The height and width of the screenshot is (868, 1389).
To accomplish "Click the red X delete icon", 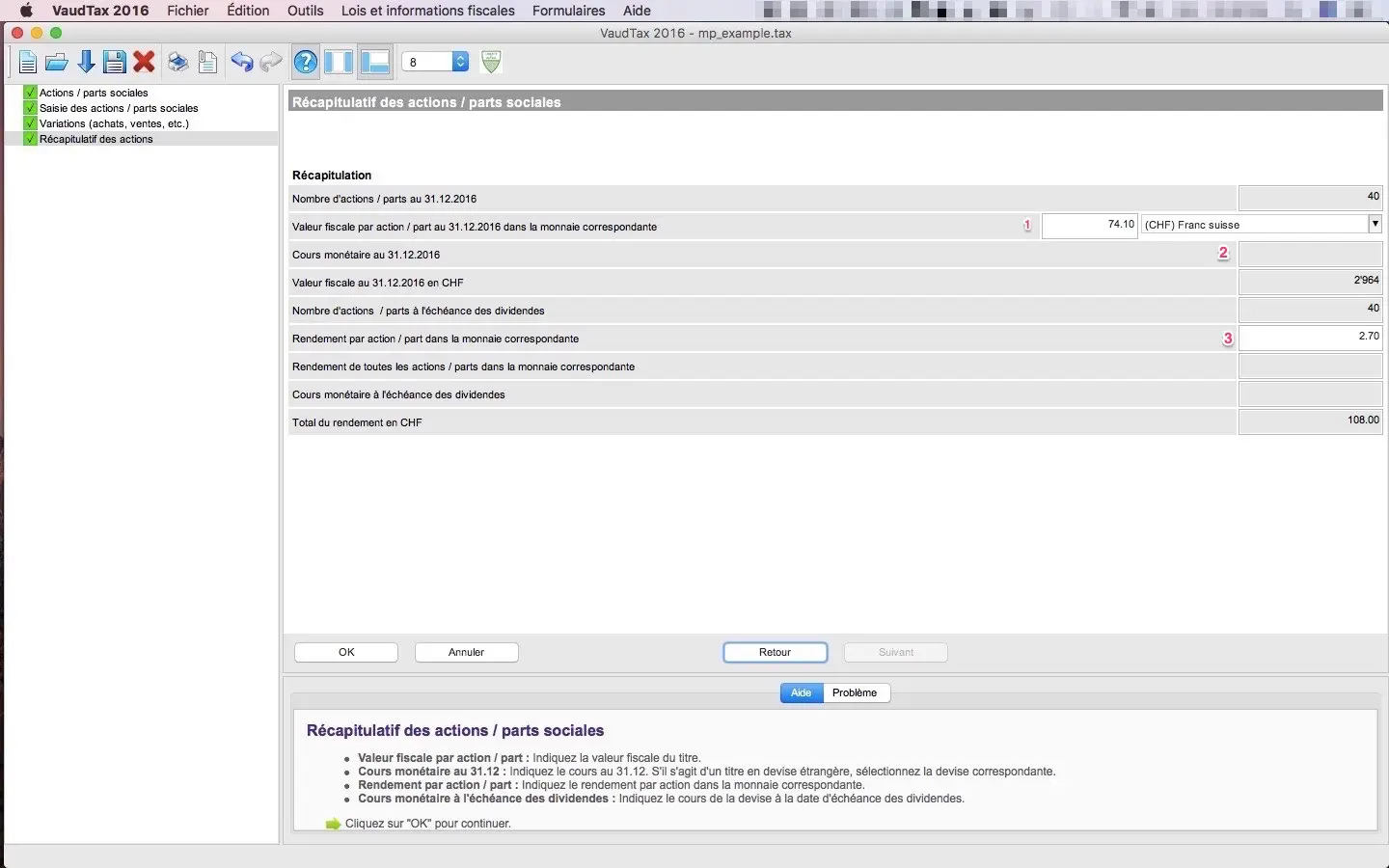I will click(145, 63).
